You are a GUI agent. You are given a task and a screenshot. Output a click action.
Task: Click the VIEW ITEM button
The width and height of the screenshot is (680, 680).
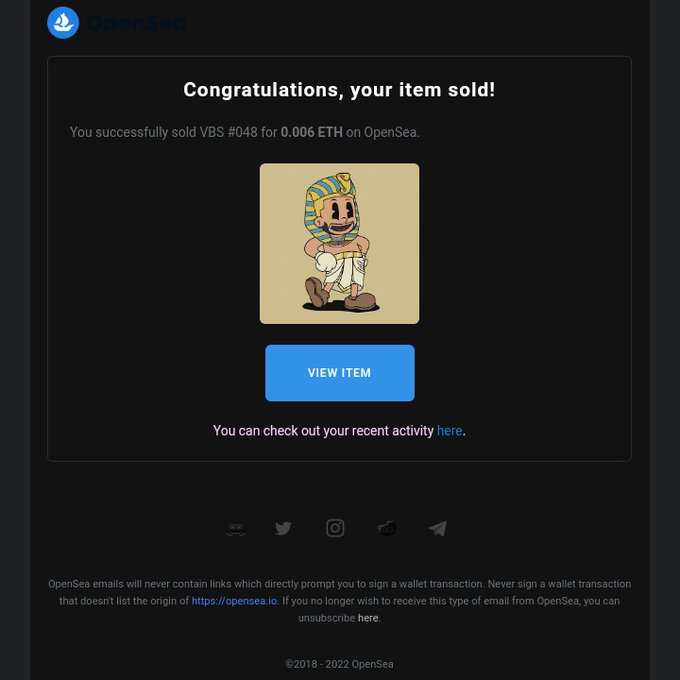pos(340,373)
